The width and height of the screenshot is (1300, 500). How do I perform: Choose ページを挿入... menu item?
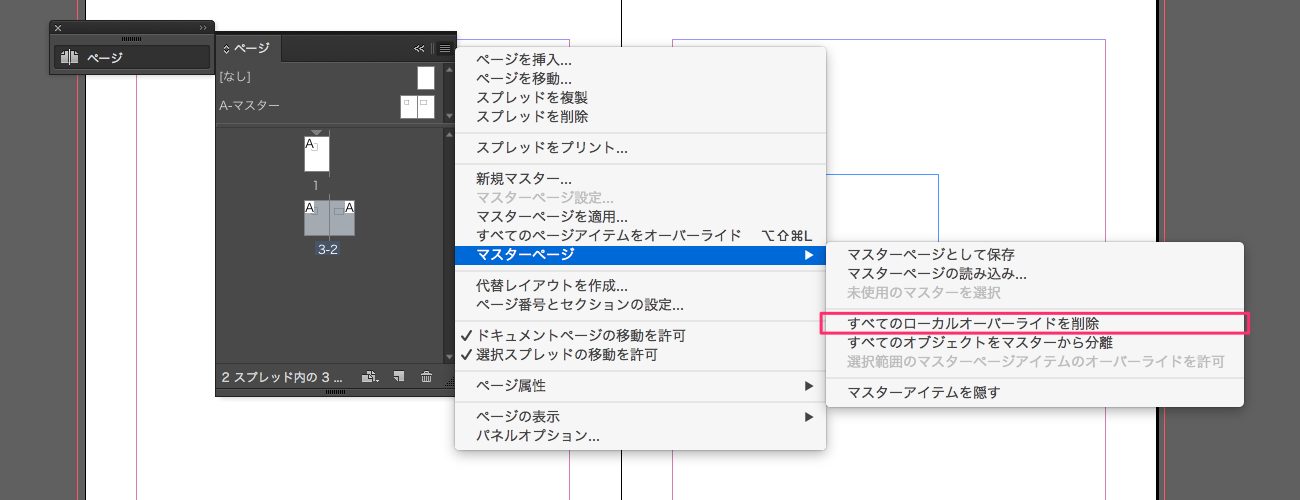click(x=640, y=60)
